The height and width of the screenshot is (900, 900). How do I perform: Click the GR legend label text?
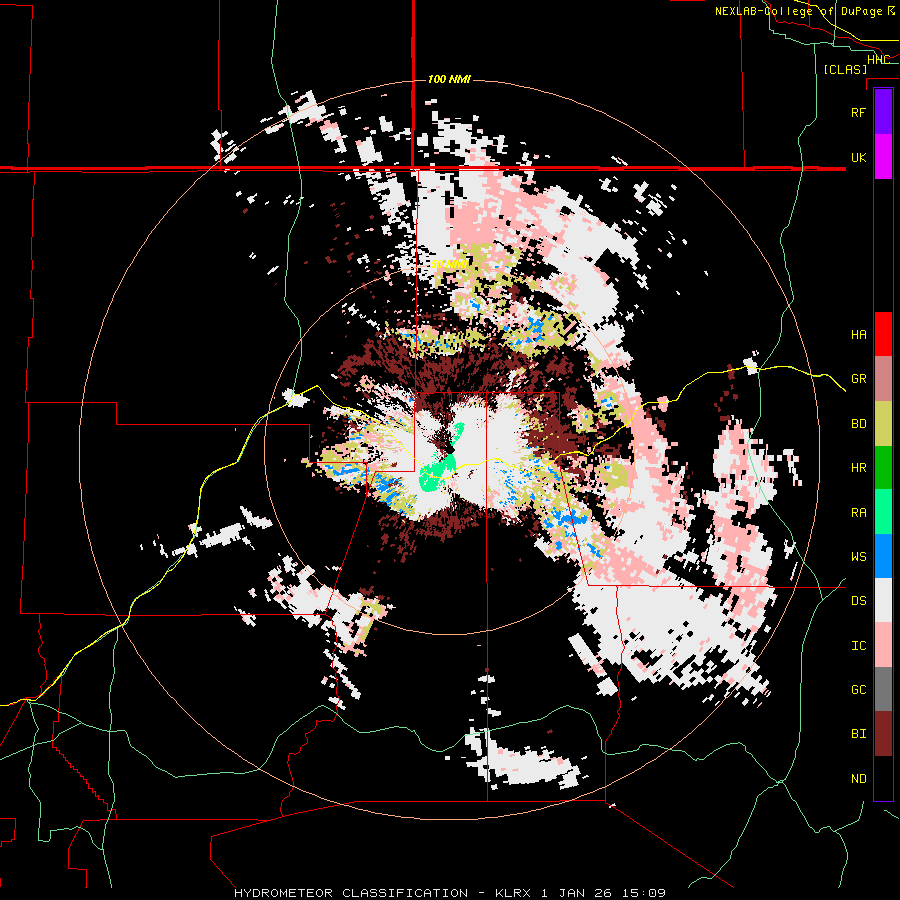pos(858,379)
